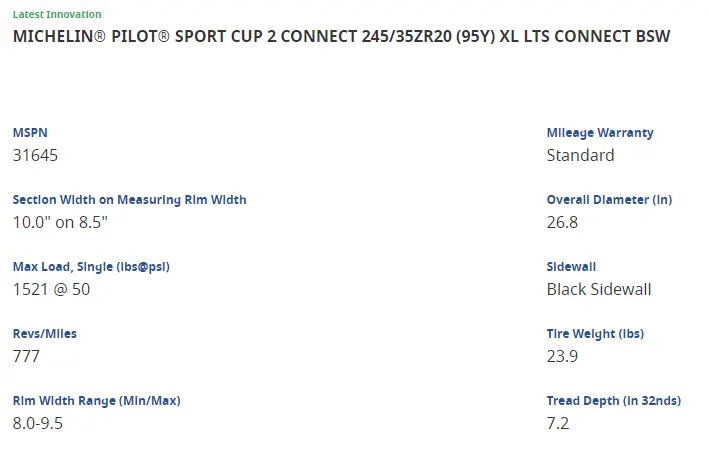Click the MSPN label
Screen dimensions: 709x454
coord(30,133)
